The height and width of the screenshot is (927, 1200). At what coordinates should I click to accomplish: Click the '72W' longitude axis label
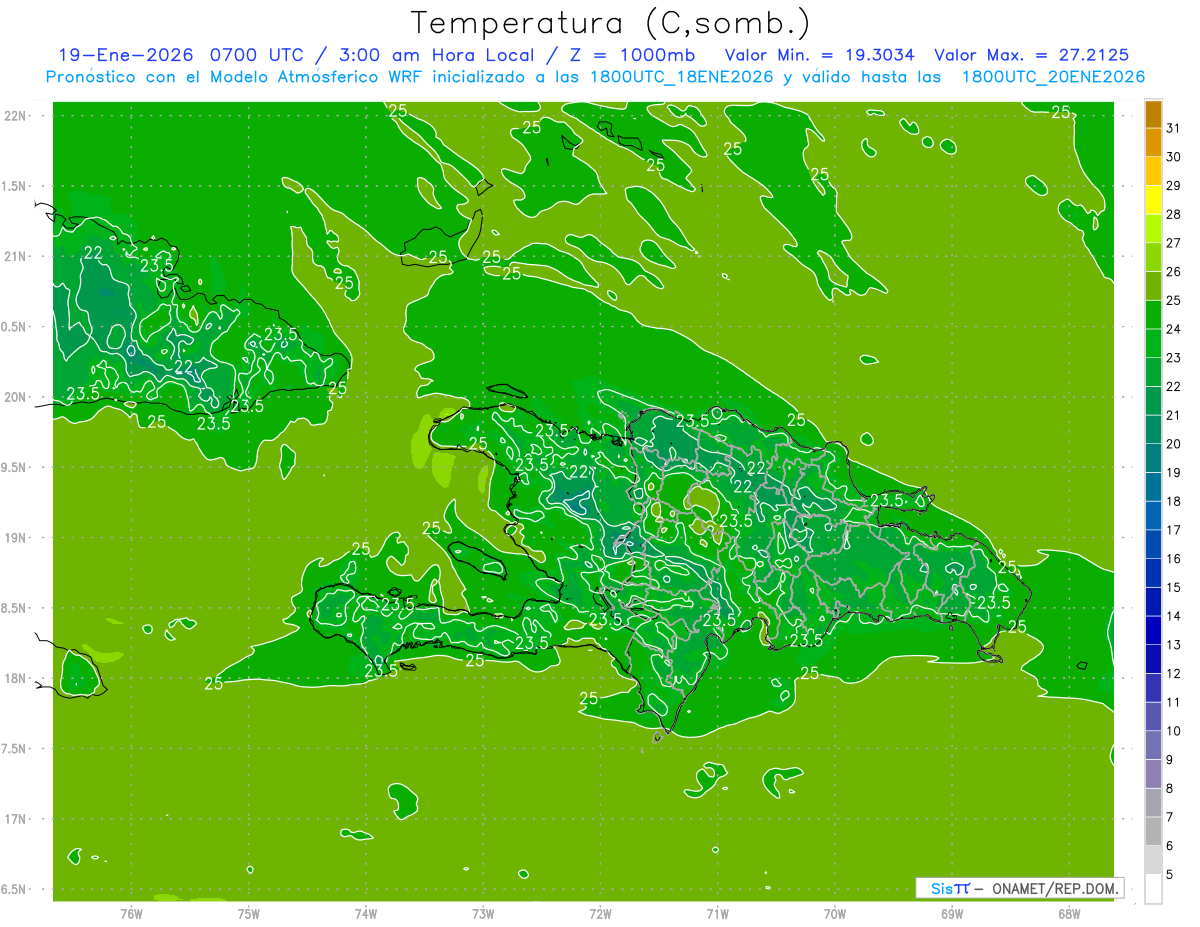(600, 913)
